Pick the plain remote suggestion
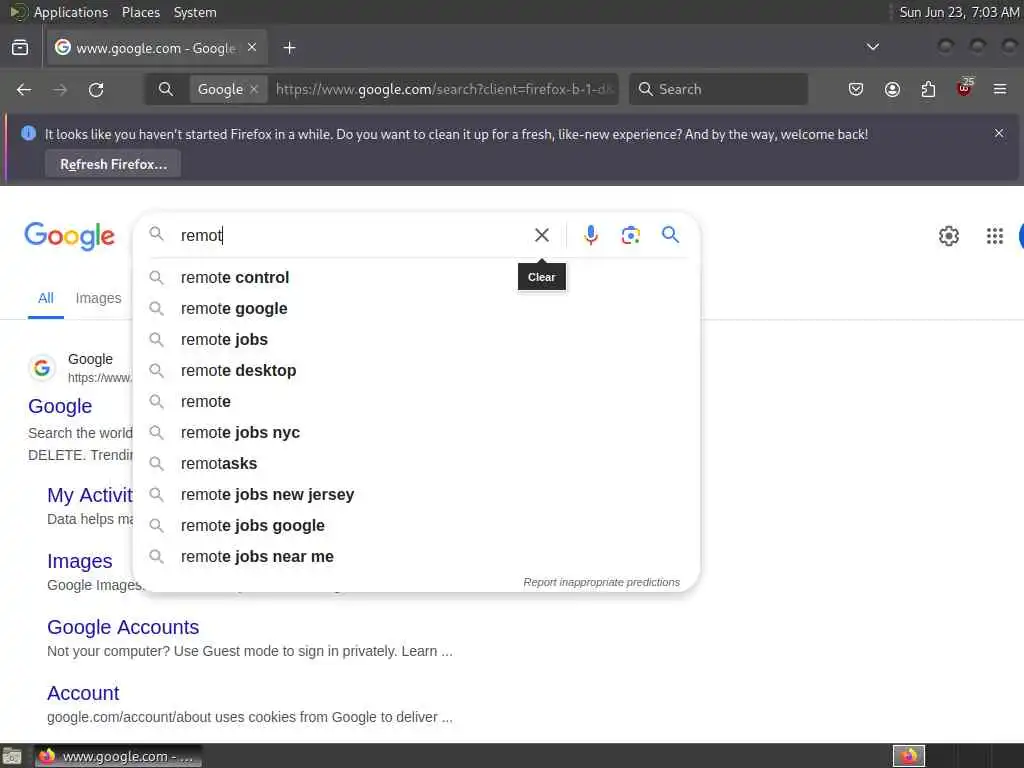The width and height of the screenshot is (1024, 768). click(x=417, y=402)
